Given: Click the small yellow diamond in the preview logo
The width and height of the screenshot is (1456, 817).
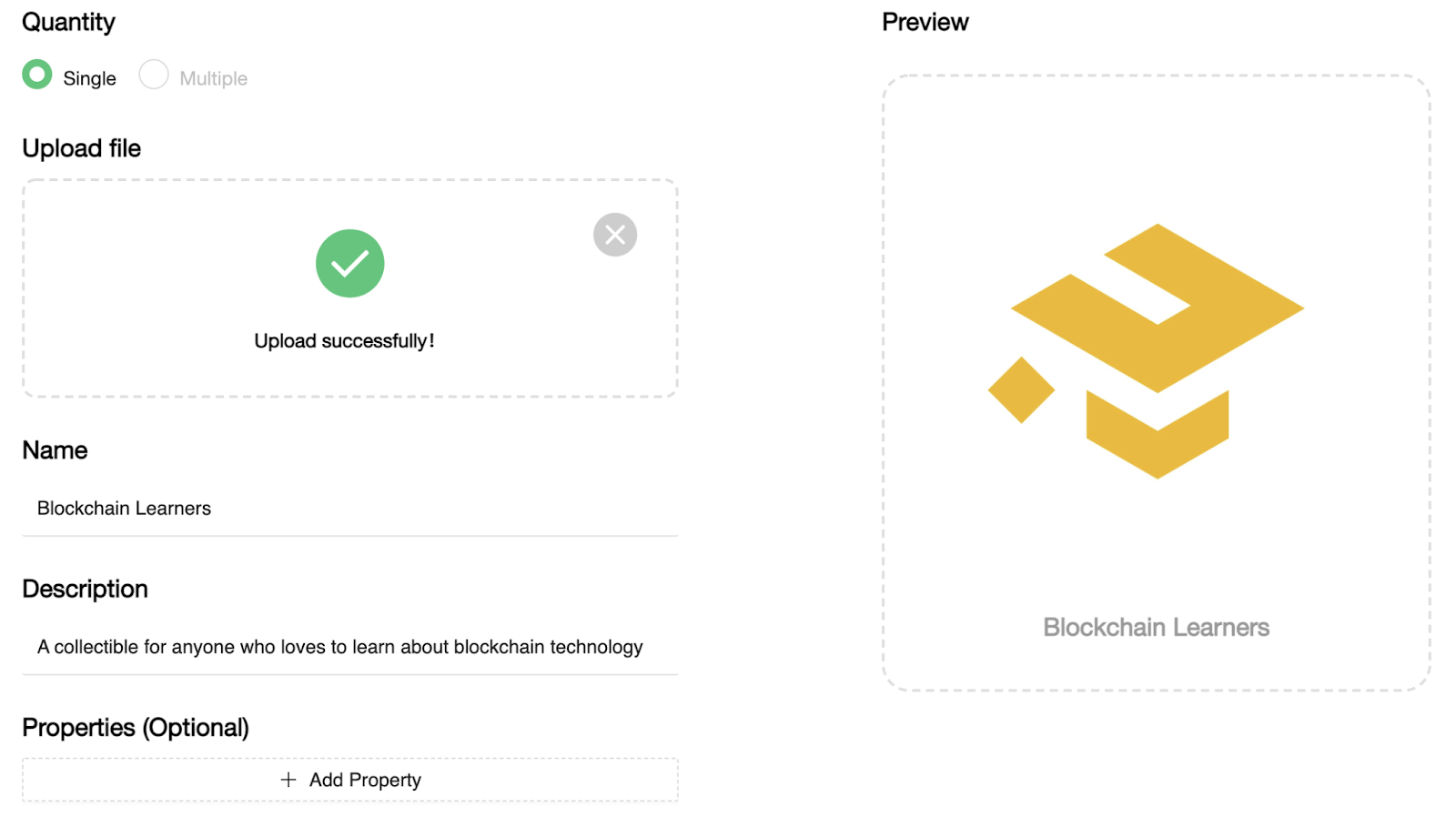Looking at the screenshot, I should pyautogui.click(x=1021, y=389).
